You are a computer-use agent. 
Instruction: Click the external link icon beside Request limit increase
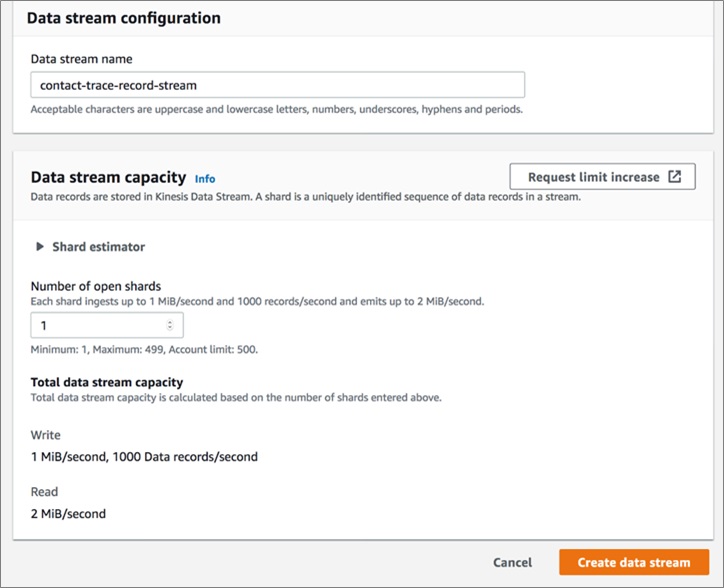(x=675, y=176)
